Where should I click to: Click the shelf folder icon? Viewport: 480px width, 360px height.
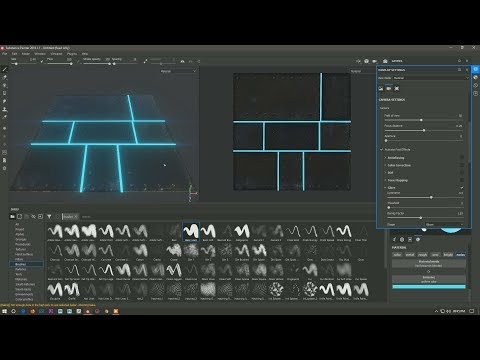pos(12,217)
